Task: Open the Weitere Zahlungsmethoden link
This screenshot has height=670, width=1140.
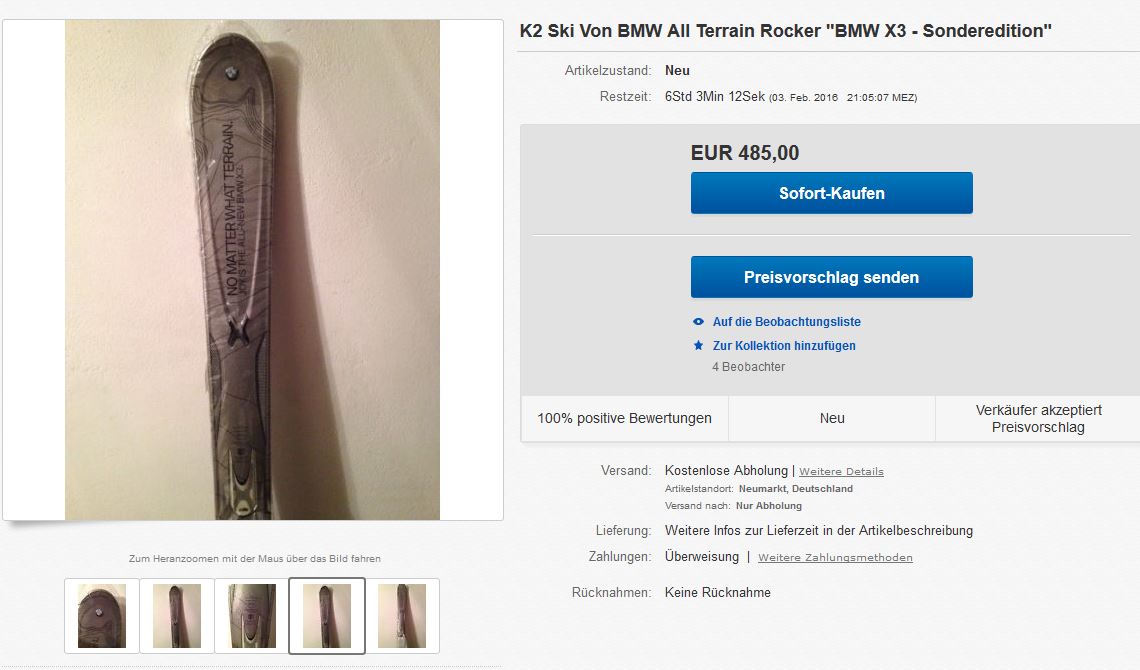Action: 835,557
